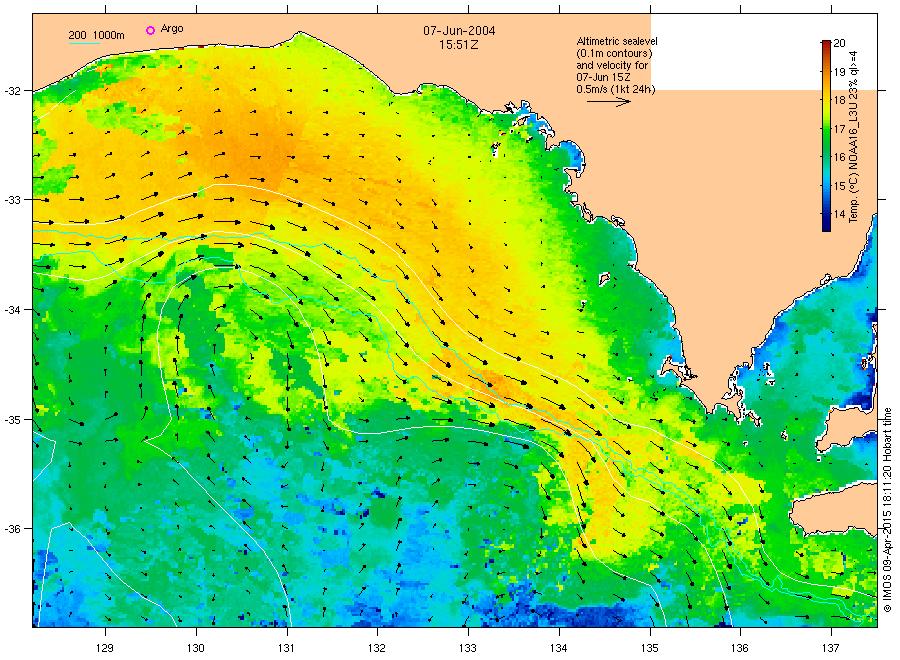Click the latitude label '-32'
This screenshot has width=900, height=660.
pos(11,91)
